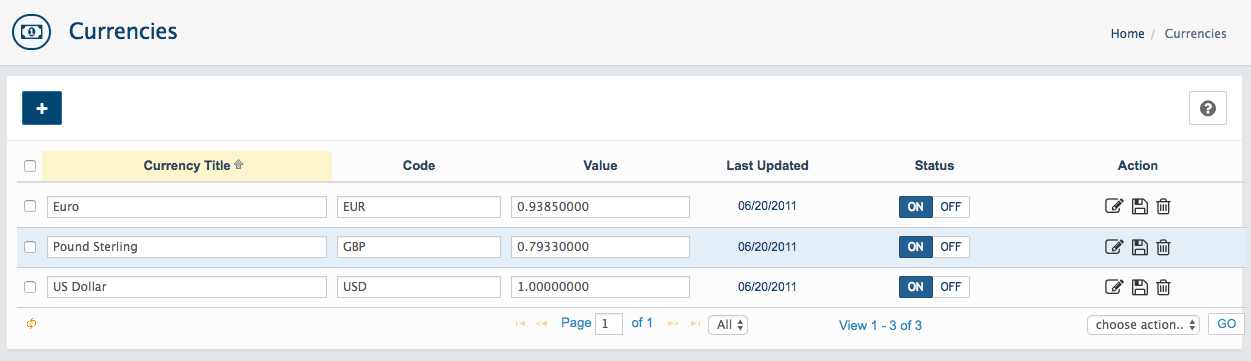Click US Dollar row's 06/20/2011 date
This screenshot has height=361, width=1251.
coord(767,286)
